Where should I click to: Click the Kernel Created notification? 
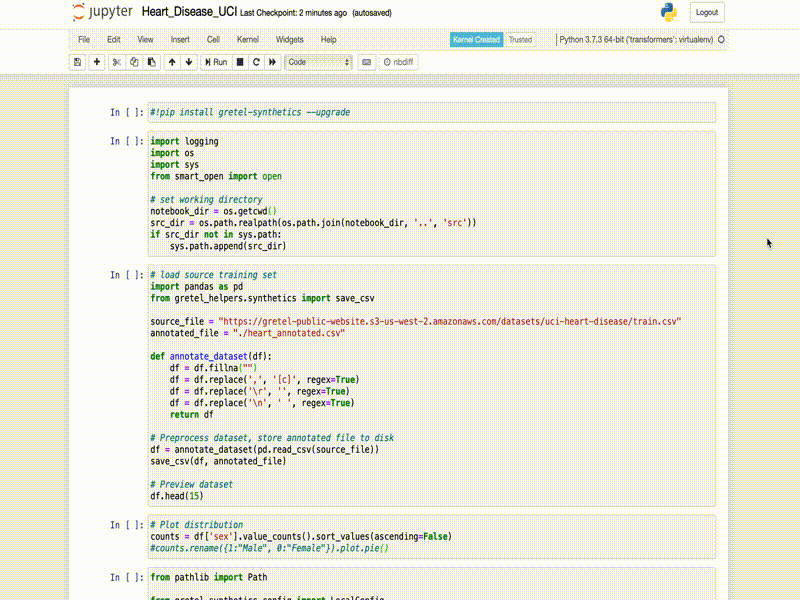pos(477,40)
